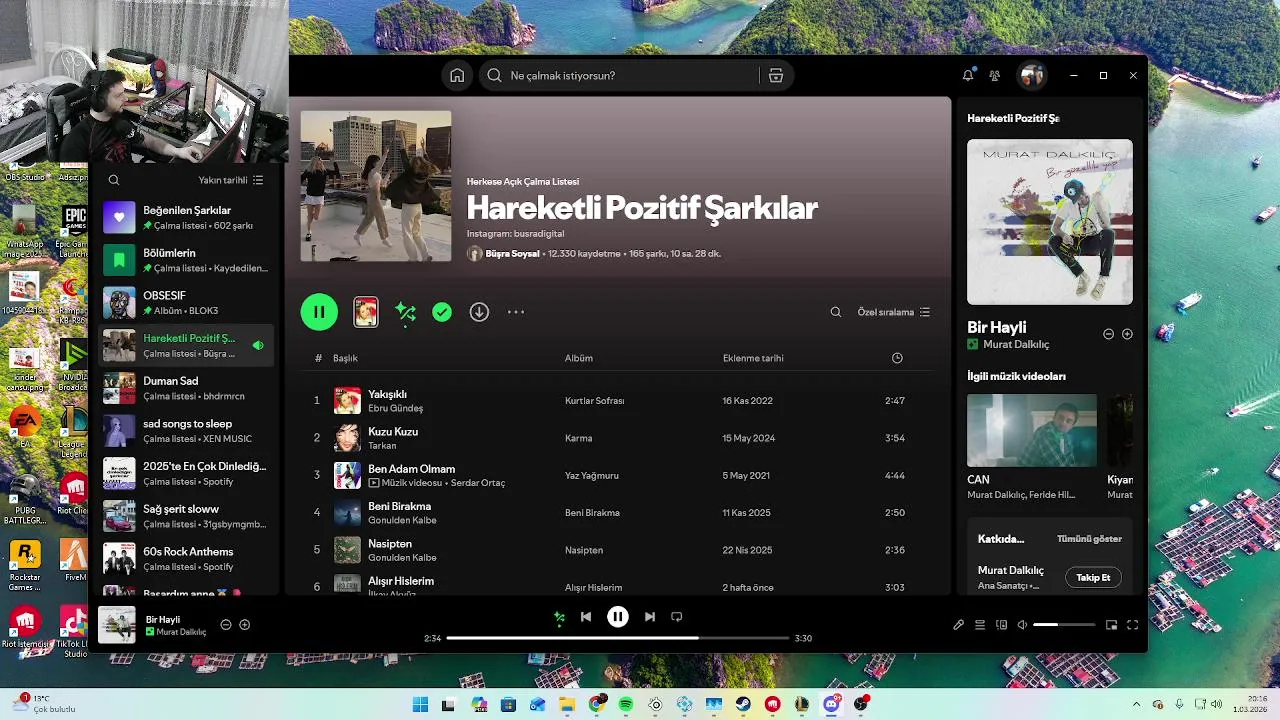This screenshot has width=1280, height=720.
Task: Open the 'Duman Sad' playlist
Action: point(188,388)
